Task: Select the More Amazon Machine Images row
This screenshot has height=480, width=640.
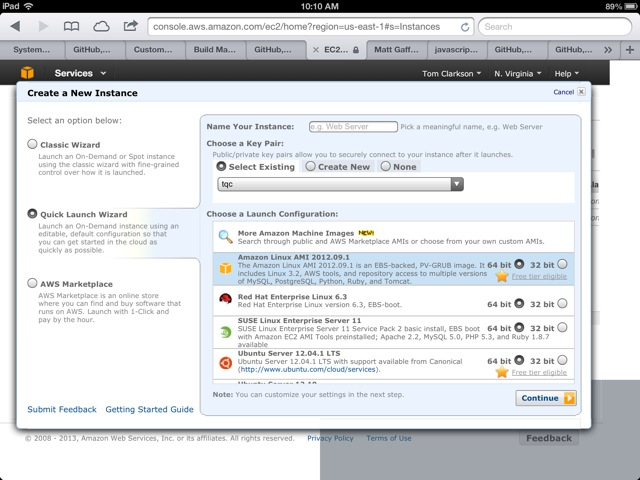Action: pos(393,237)
